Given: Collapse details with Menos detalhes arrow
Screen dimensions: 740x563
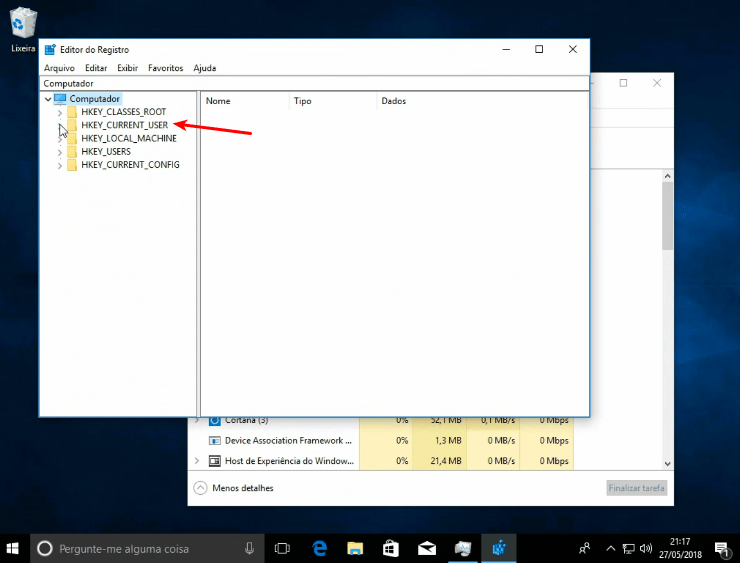Looking at the screenshot, I should pyautogui.click(x=201, y=488).
